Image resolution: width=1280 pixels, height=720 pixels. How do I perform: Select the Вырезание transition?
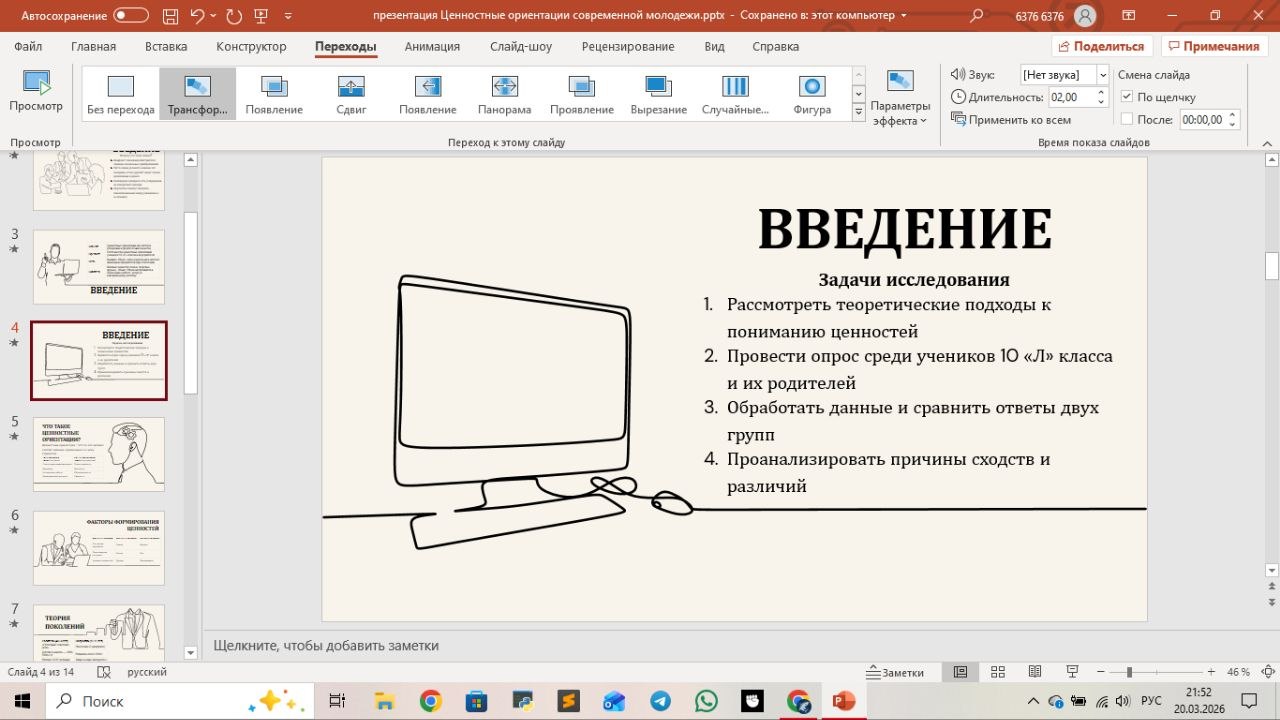tap(659, 94)
